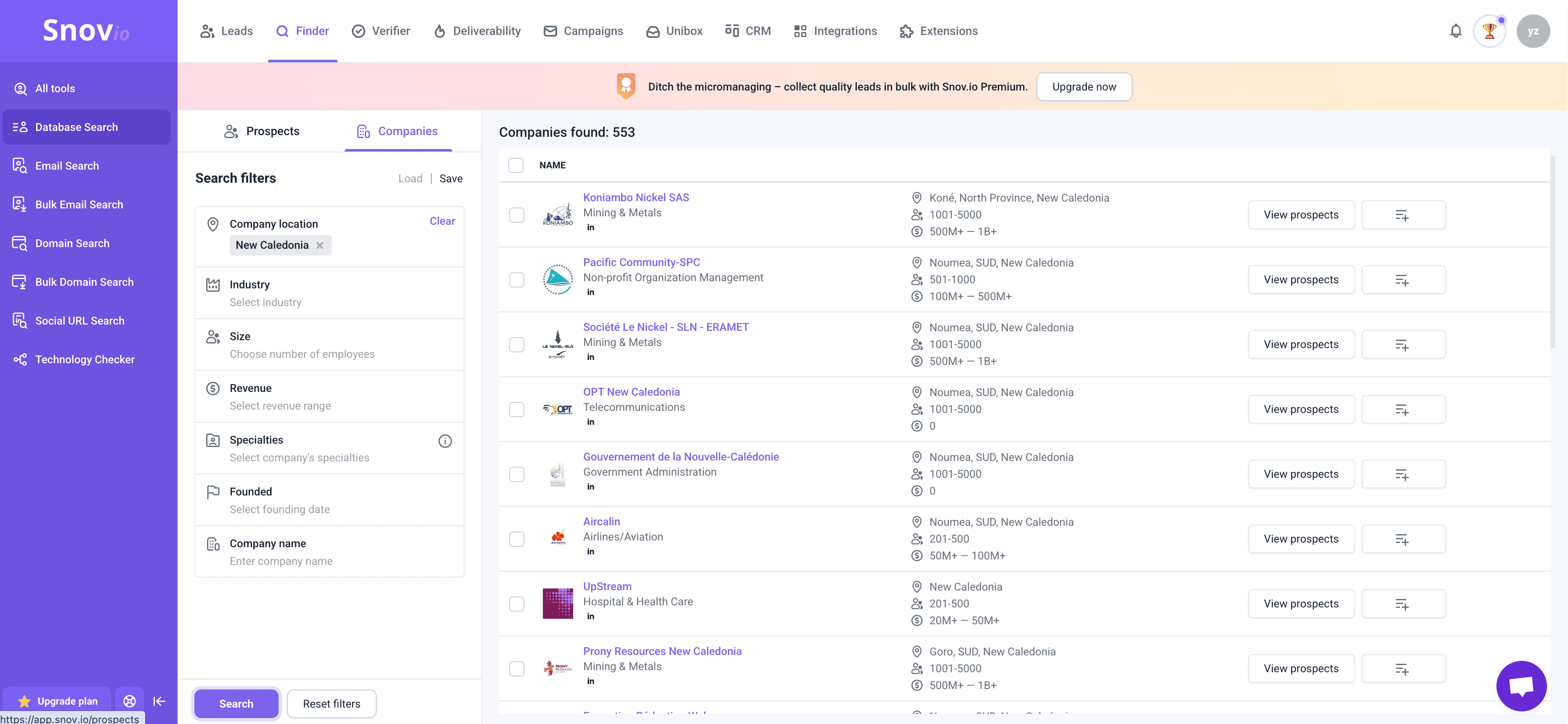Open the Technology Checker tool
The height and width of the screenshot is (724, 1568).
click(x=84, y=359)
